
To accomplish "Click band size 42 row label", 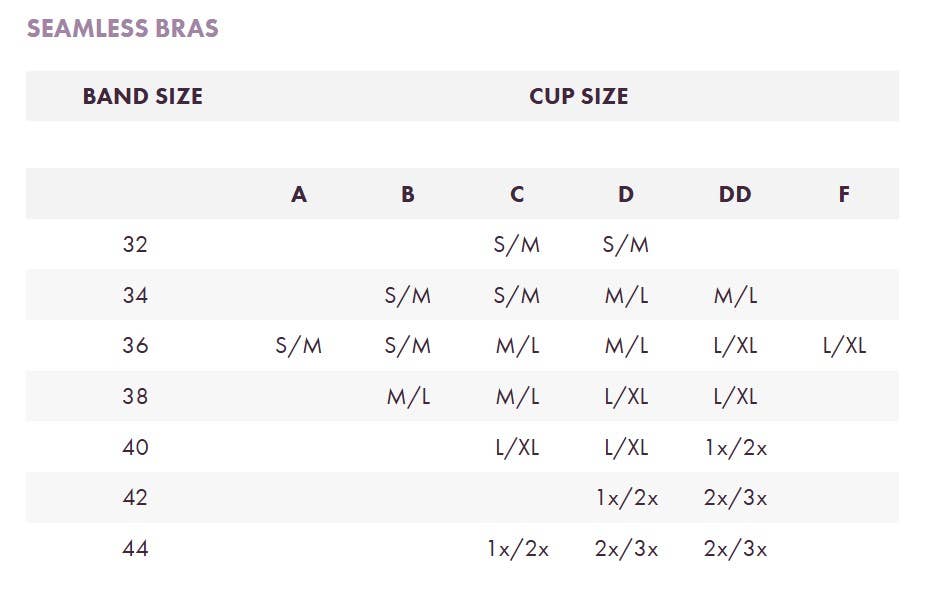I will point(135,498).
